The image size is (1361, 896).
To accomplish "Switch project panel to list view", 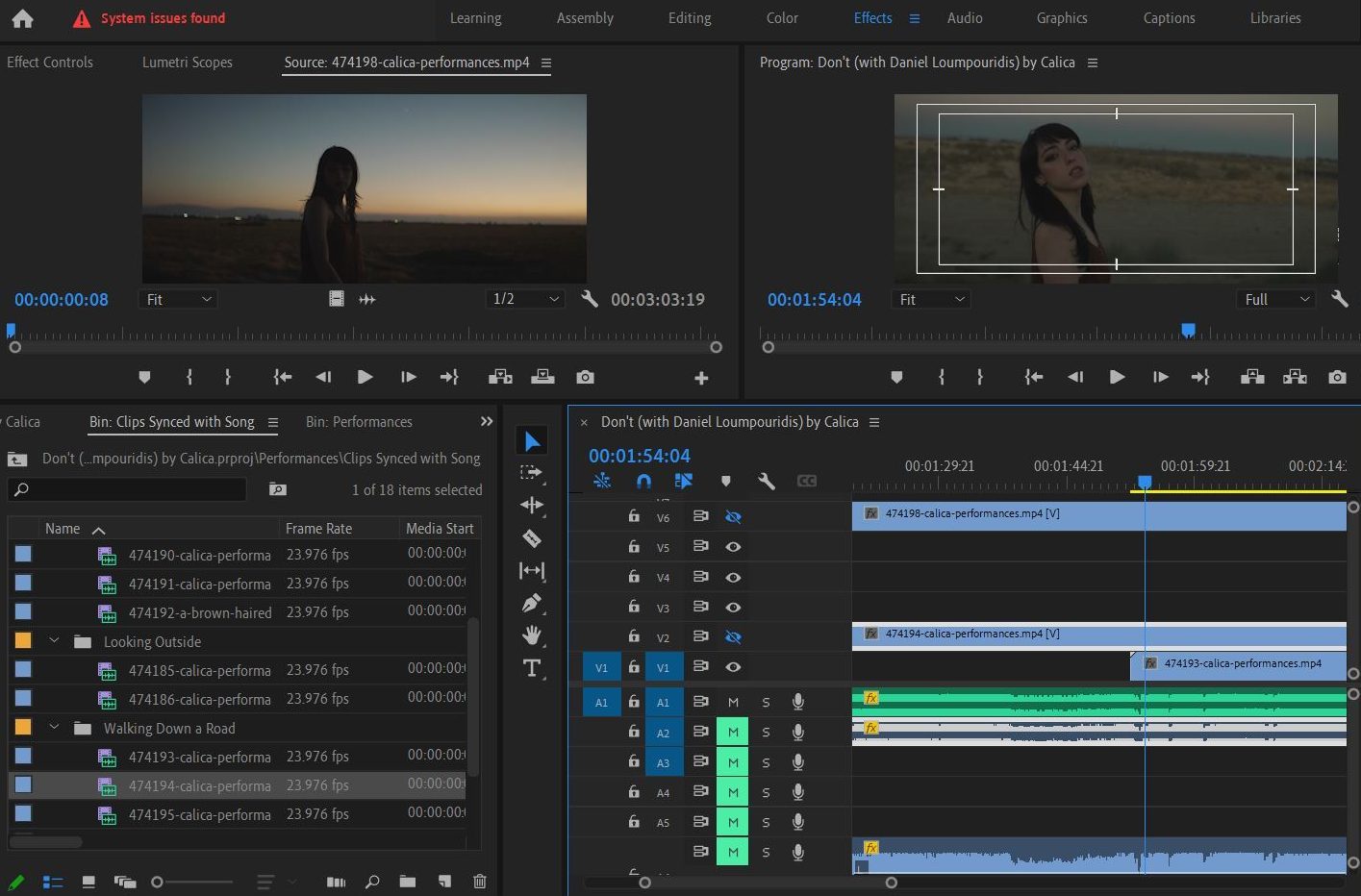I will (53, 882).
